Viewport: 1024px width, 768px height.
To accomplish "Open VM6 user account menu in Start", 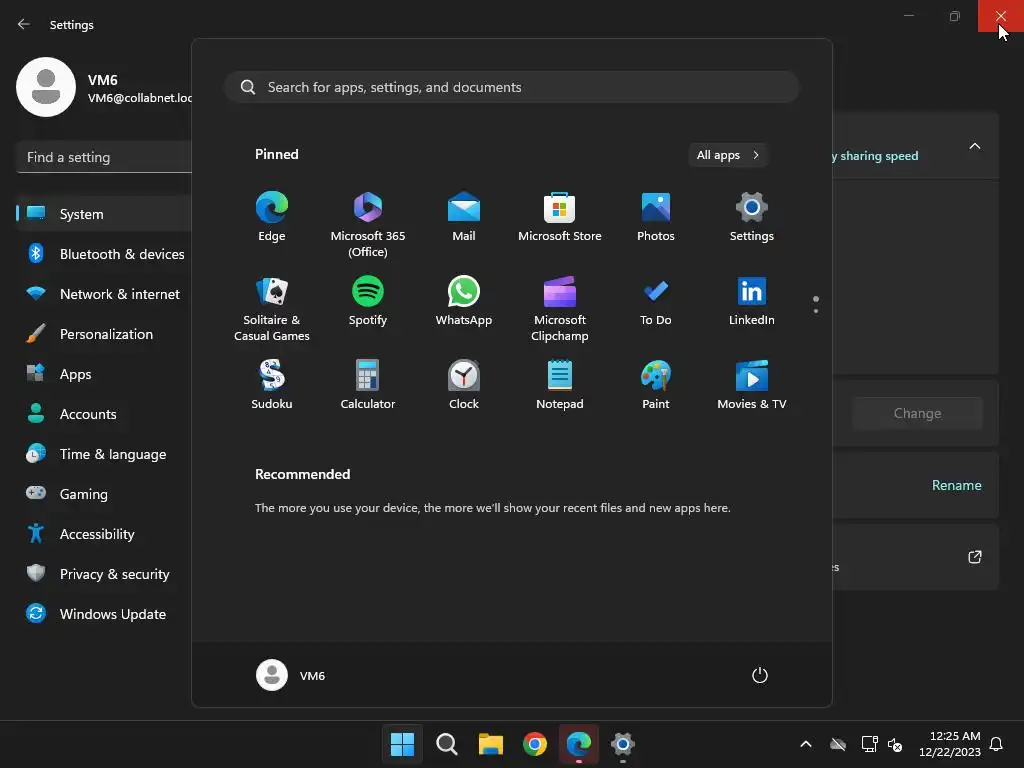I will pyautogui.click(x=291, y=675).
